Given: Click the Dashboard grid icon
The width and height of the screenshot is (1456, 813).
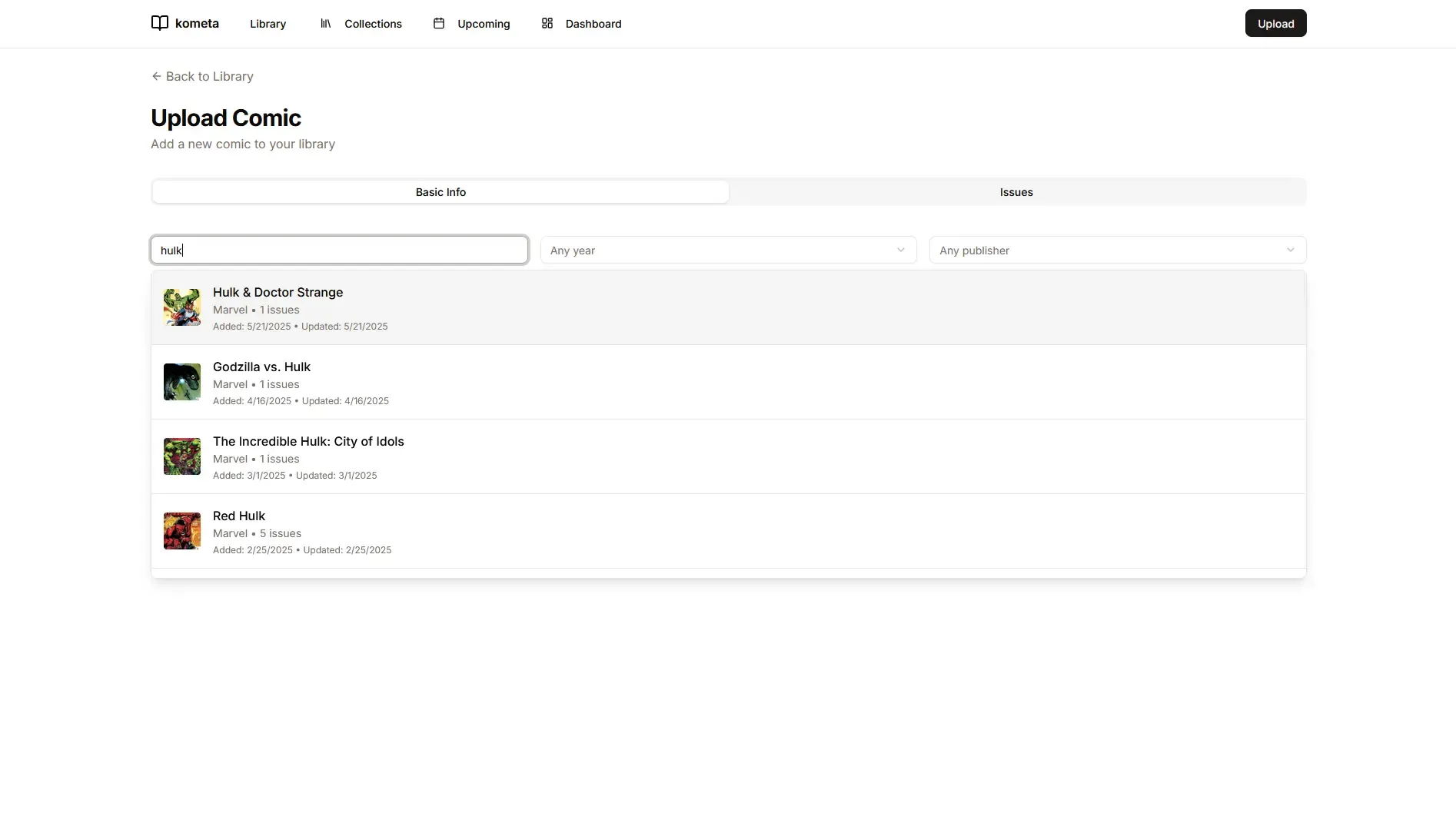Looking at the screenshot, I should coord(547,24).
